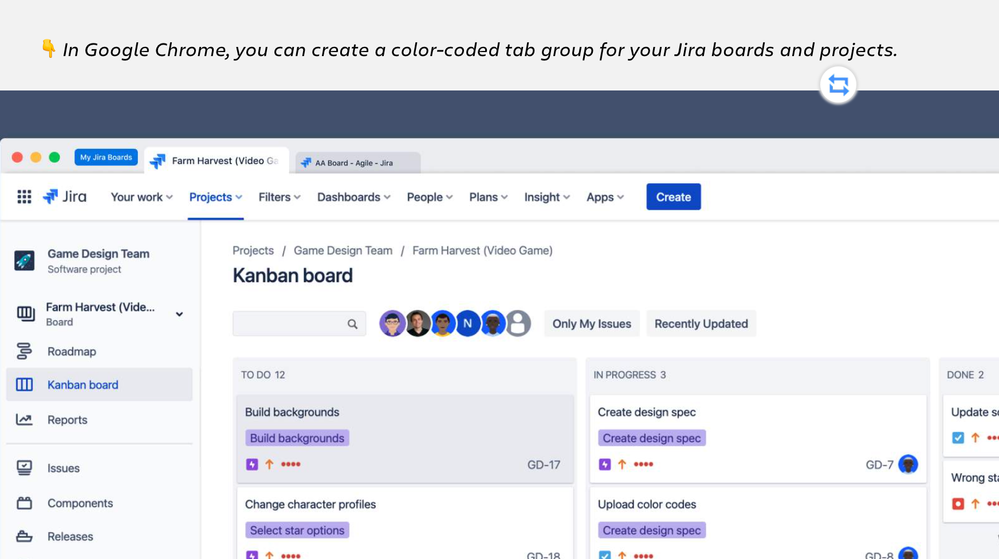
Task: Click the Build backgrounds epic label
Action: coord(297,438)
